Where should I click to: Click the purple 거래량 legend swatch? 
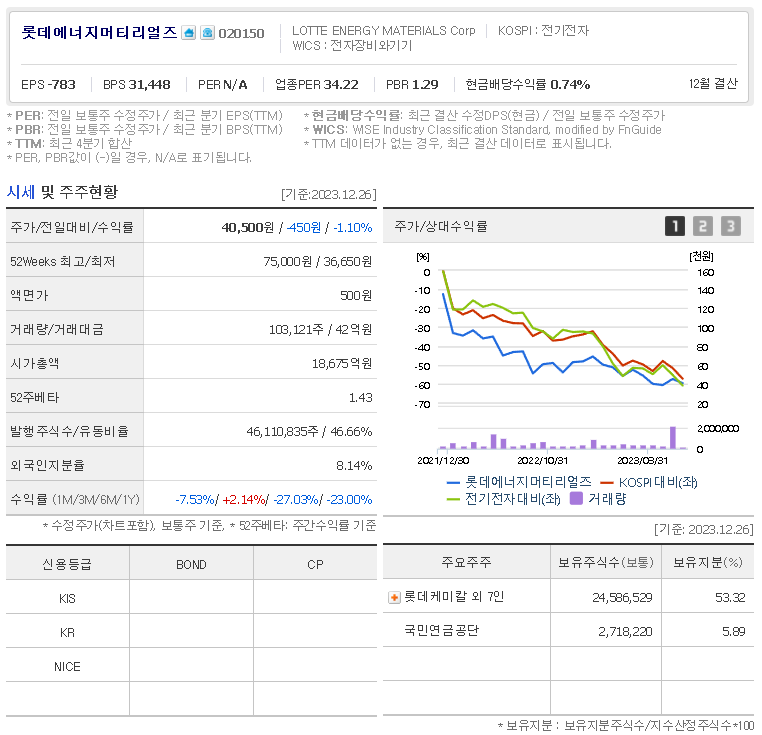point(576,499)
